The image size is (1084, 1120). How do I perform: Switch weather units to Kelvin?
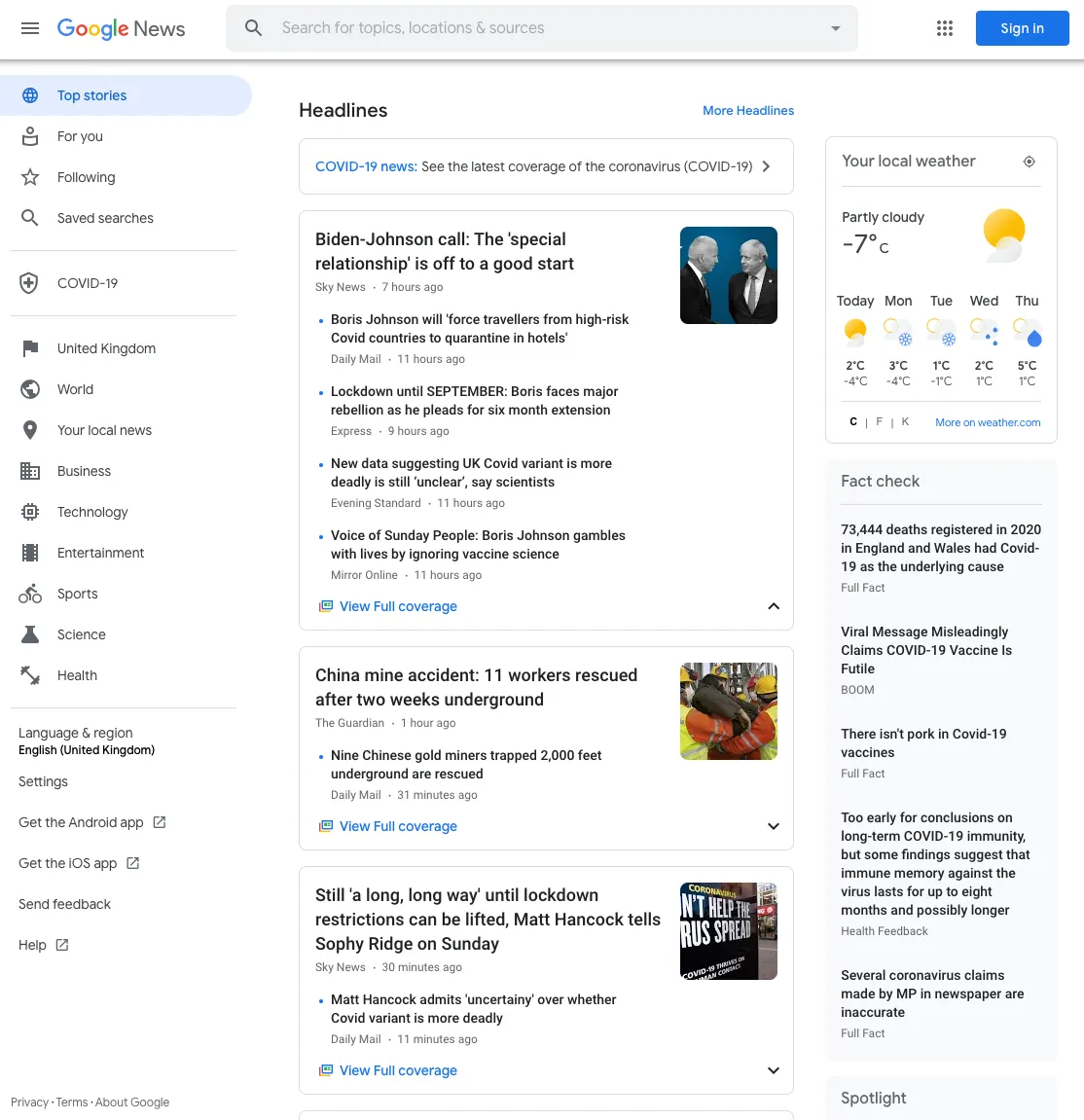(905, 422)
